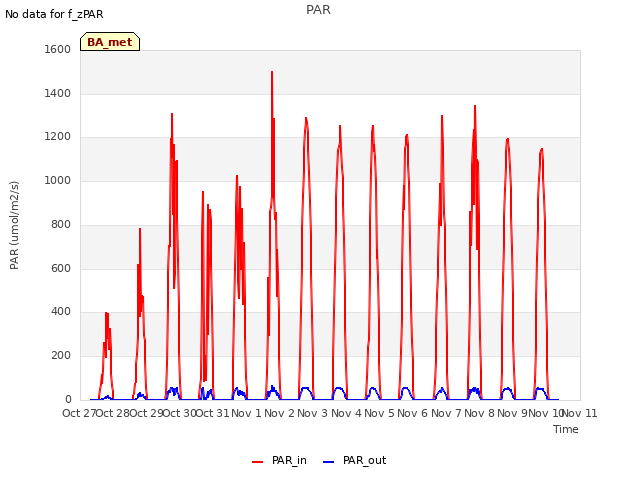Click the Oct 27 x-axis date label
640x480 pixels.
(79, 413)
